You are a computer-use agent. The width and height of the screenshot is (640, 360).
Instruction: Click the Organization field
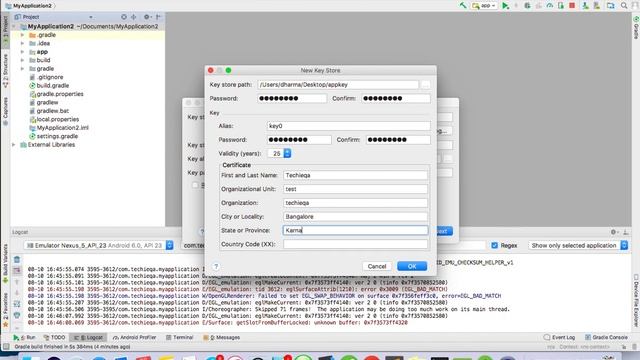pyautogui.click(x=355, y=203)
